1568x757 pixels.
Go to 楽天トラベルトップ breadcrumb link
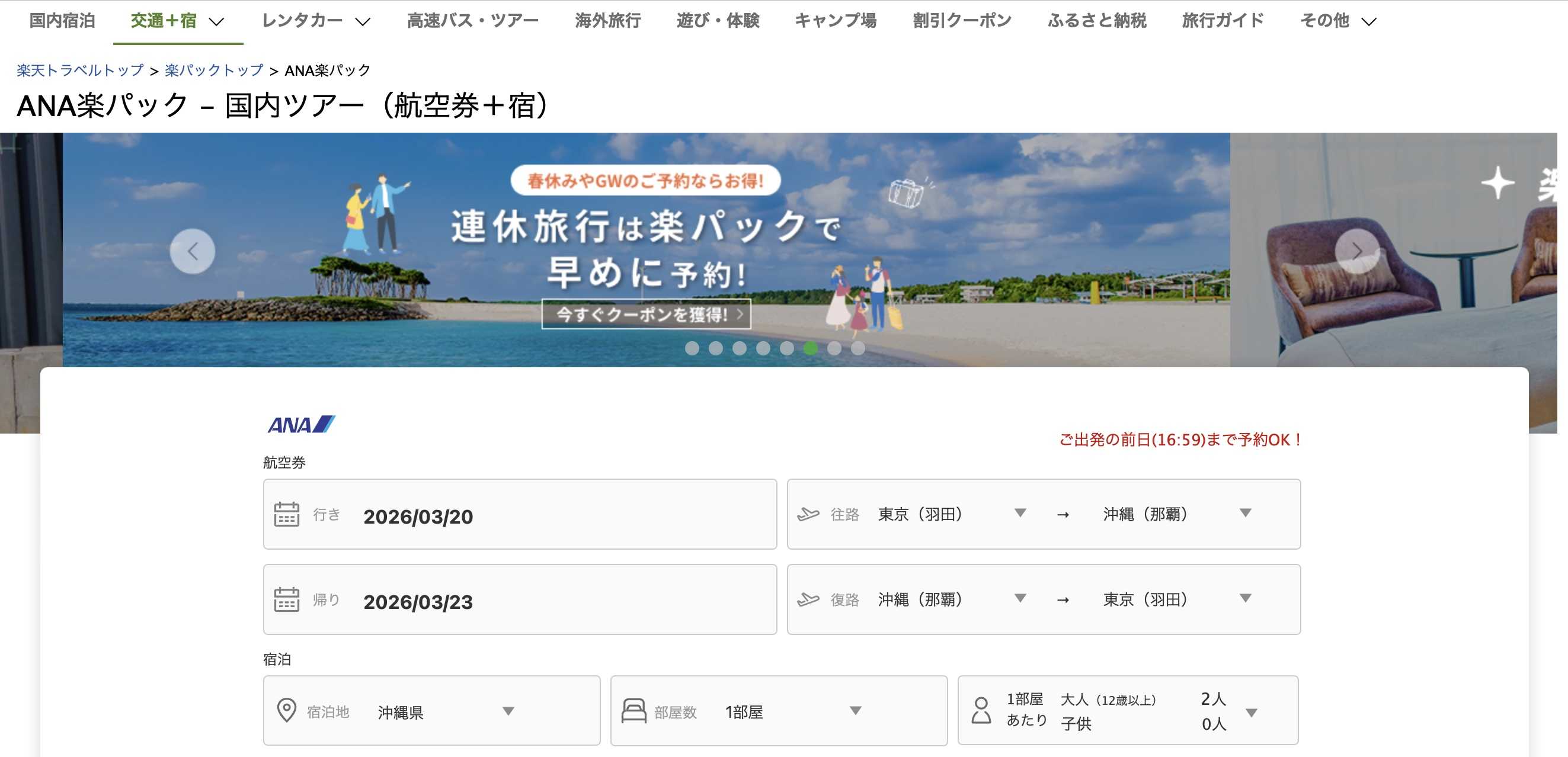tap(80, 70)
